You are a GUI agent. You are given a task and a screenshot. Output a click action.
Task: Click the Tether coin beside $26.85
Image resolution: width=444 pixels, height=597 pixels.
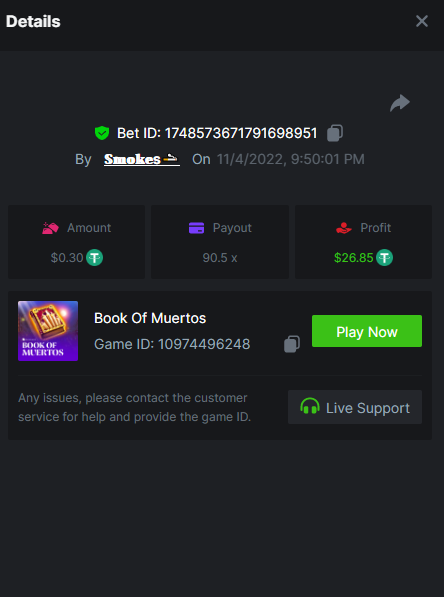(385, 258)
